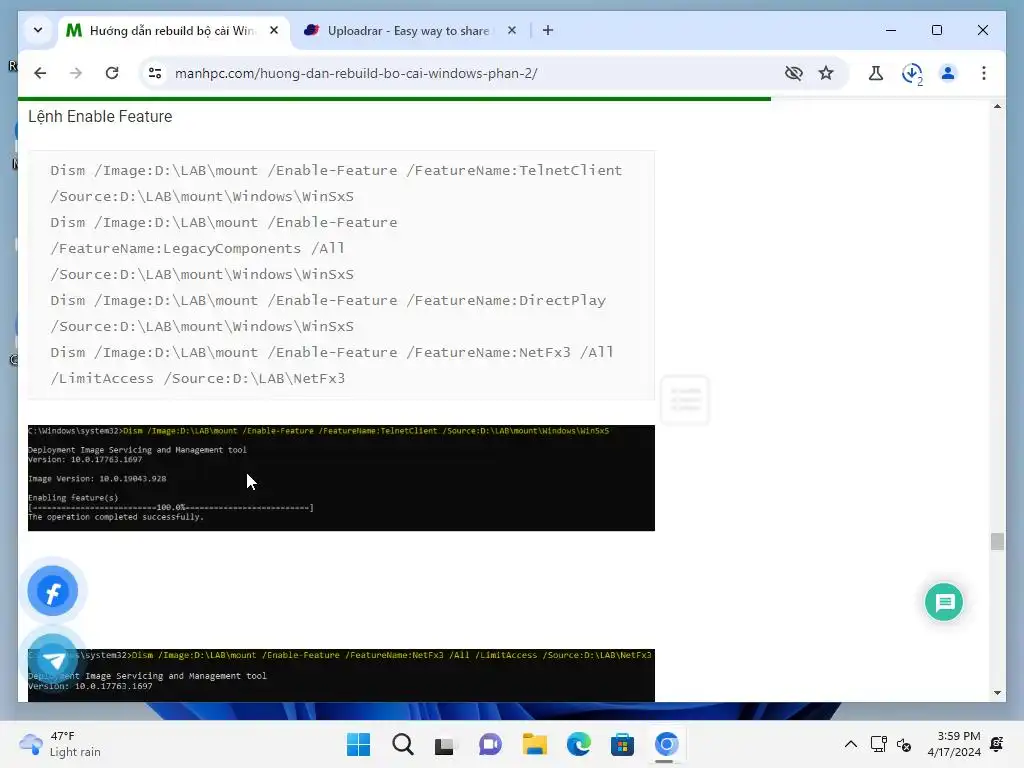
Task: Bookmark this page with the star
Action: 826,73
